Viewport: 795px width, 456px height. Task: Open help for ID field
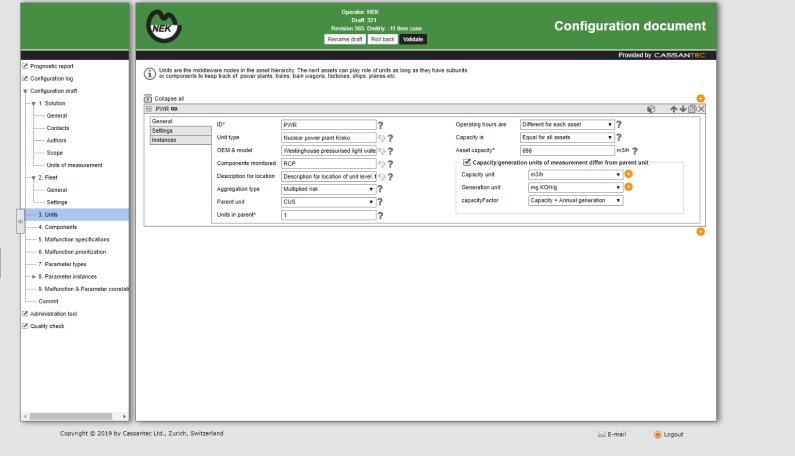tap(380, 125)
